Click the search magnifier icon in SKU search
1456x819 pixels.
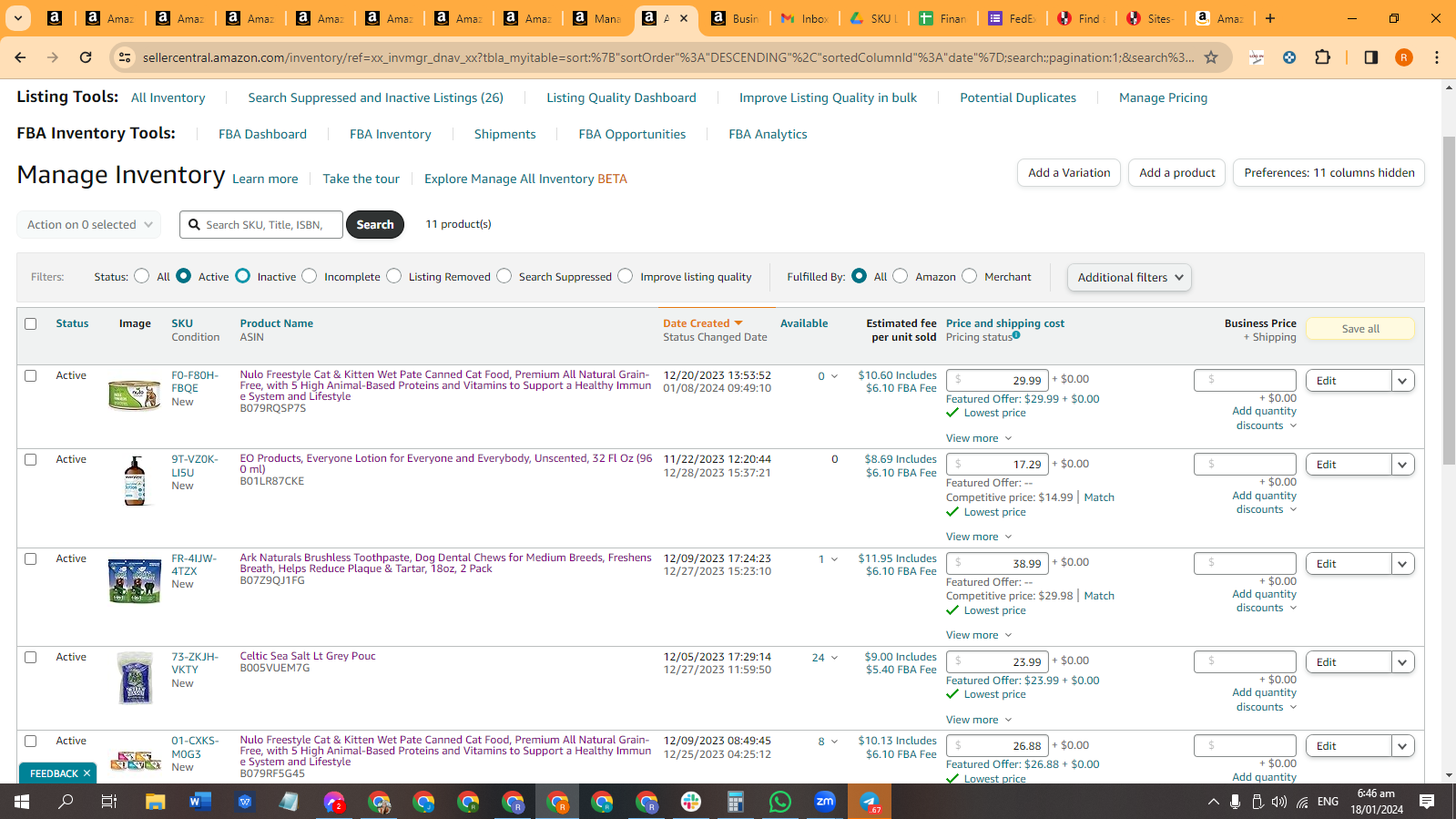click(194, 224)
